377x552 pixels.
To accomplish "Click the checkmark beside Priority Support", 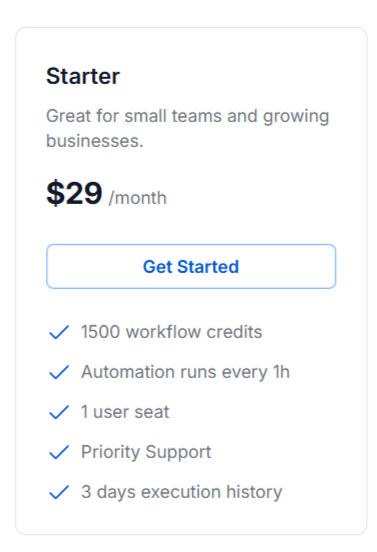I will pos(59,452).
